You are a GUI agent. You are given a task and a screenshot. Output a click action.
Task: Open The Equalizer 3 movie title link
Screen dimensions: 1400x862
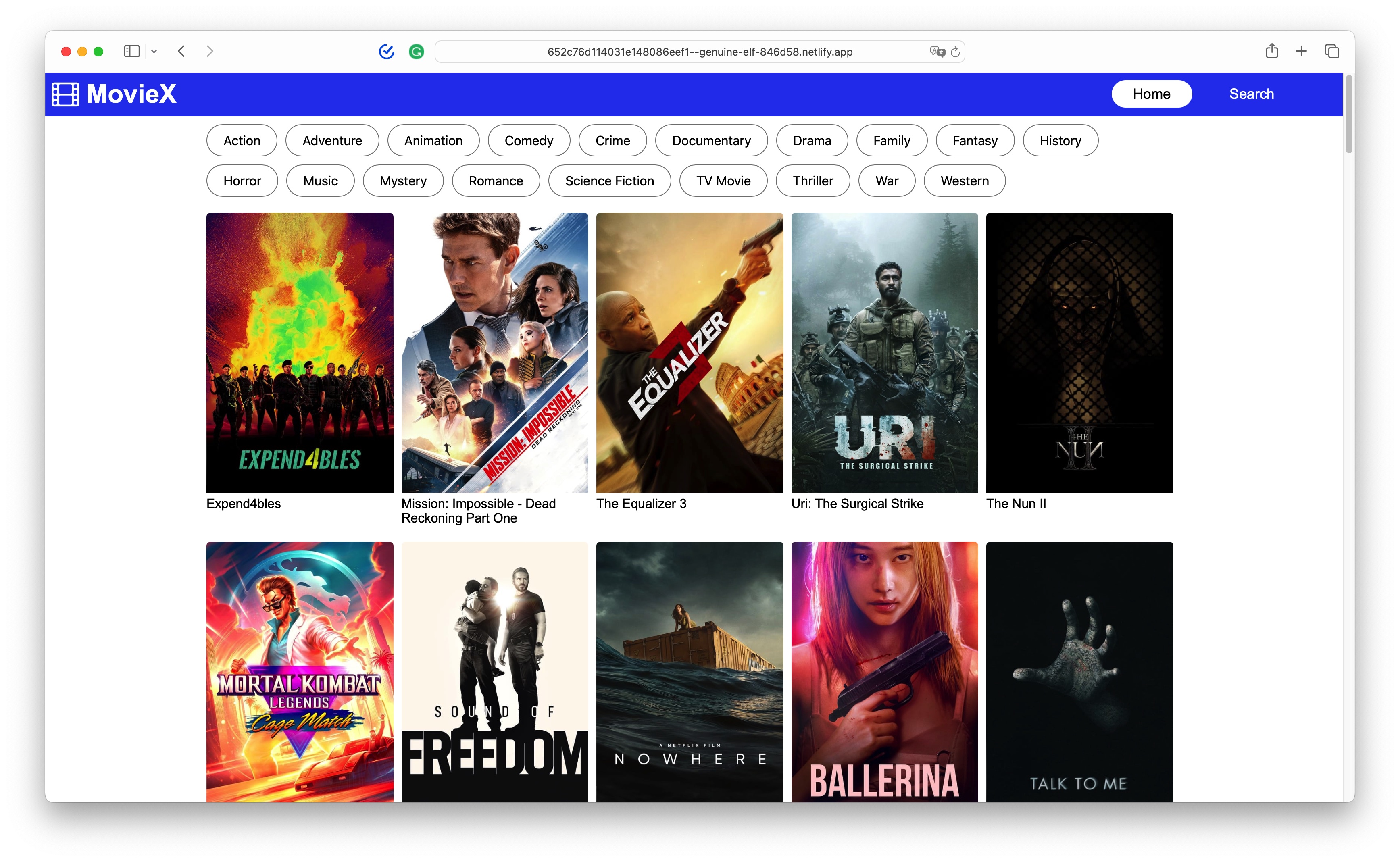click(x=641, y=504)
